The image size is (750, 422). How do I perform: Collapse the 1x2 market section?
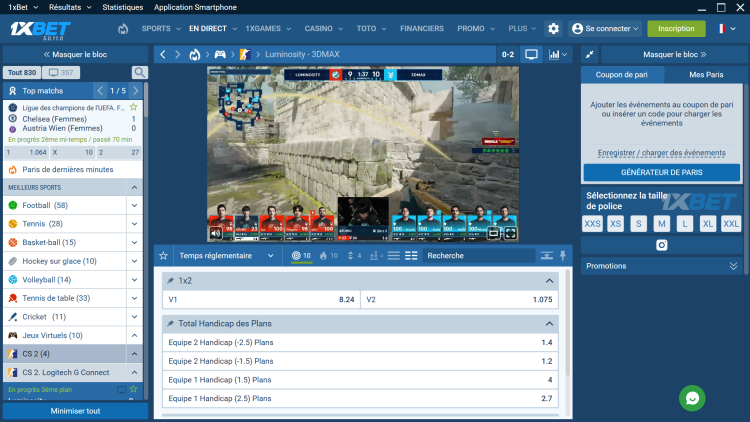(x=549, y=281)
